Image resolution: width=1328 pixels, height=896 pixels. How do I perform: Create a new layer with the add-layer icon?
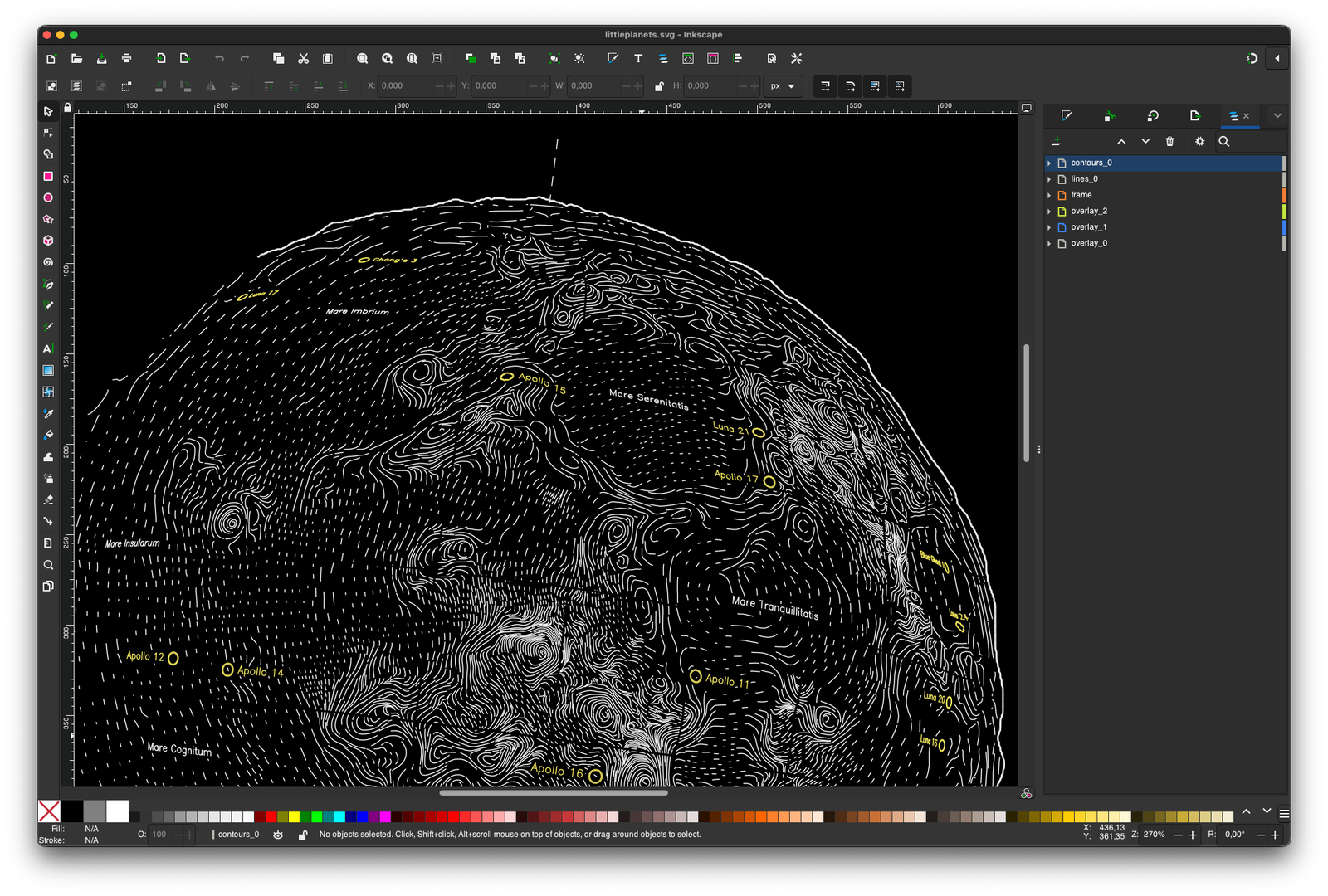1057,141
